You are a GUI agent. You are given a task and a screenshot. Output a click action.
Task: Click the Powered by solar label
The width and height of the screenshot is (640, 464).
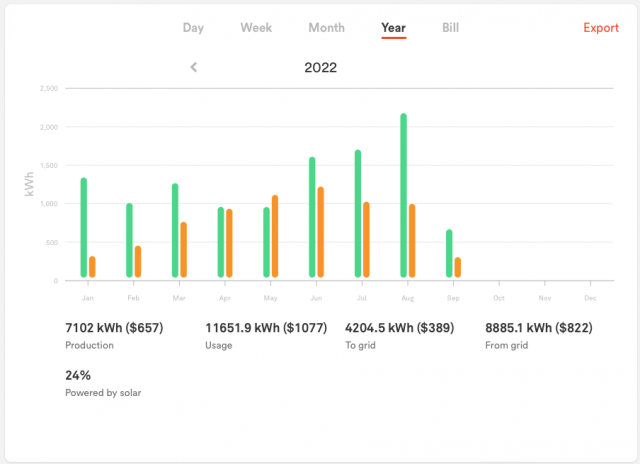[103, 393]
